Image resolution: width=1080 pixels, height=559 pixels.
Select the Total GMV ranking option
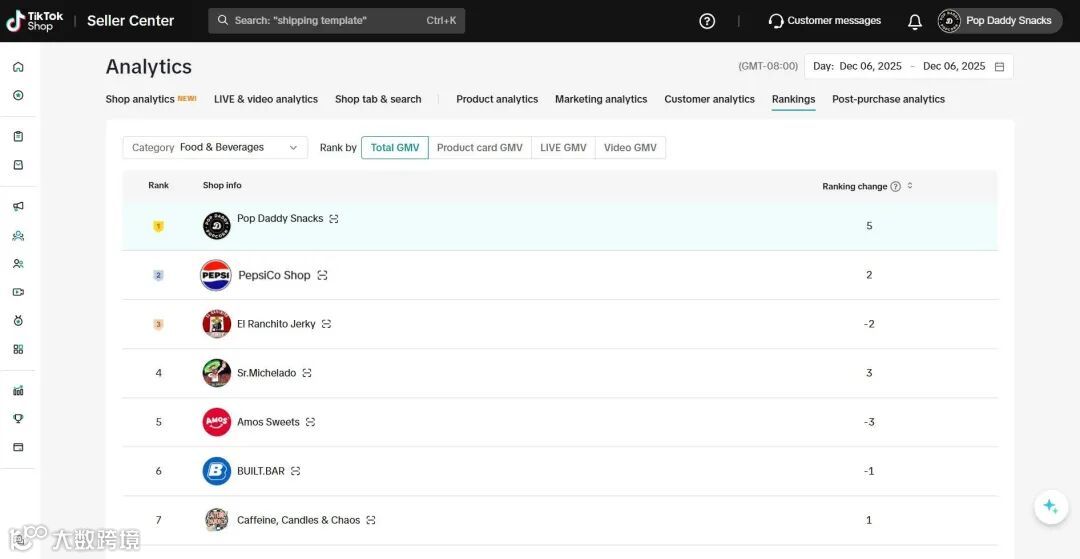(395, 147)
